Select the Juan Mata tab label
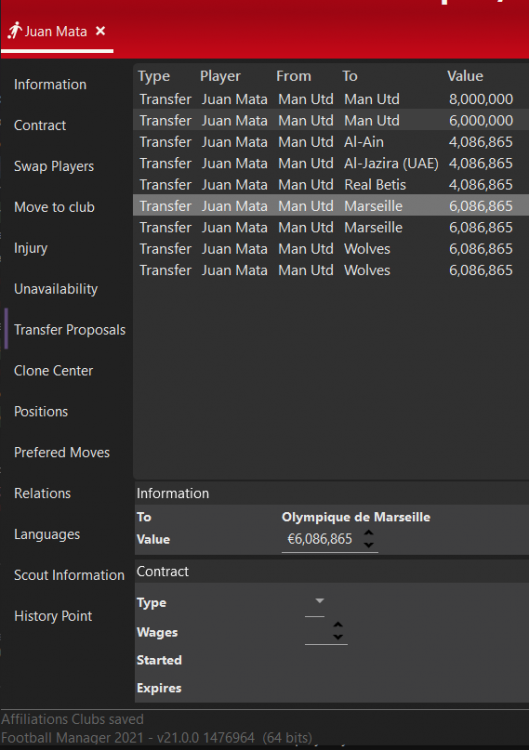 [x=56, y=32]
